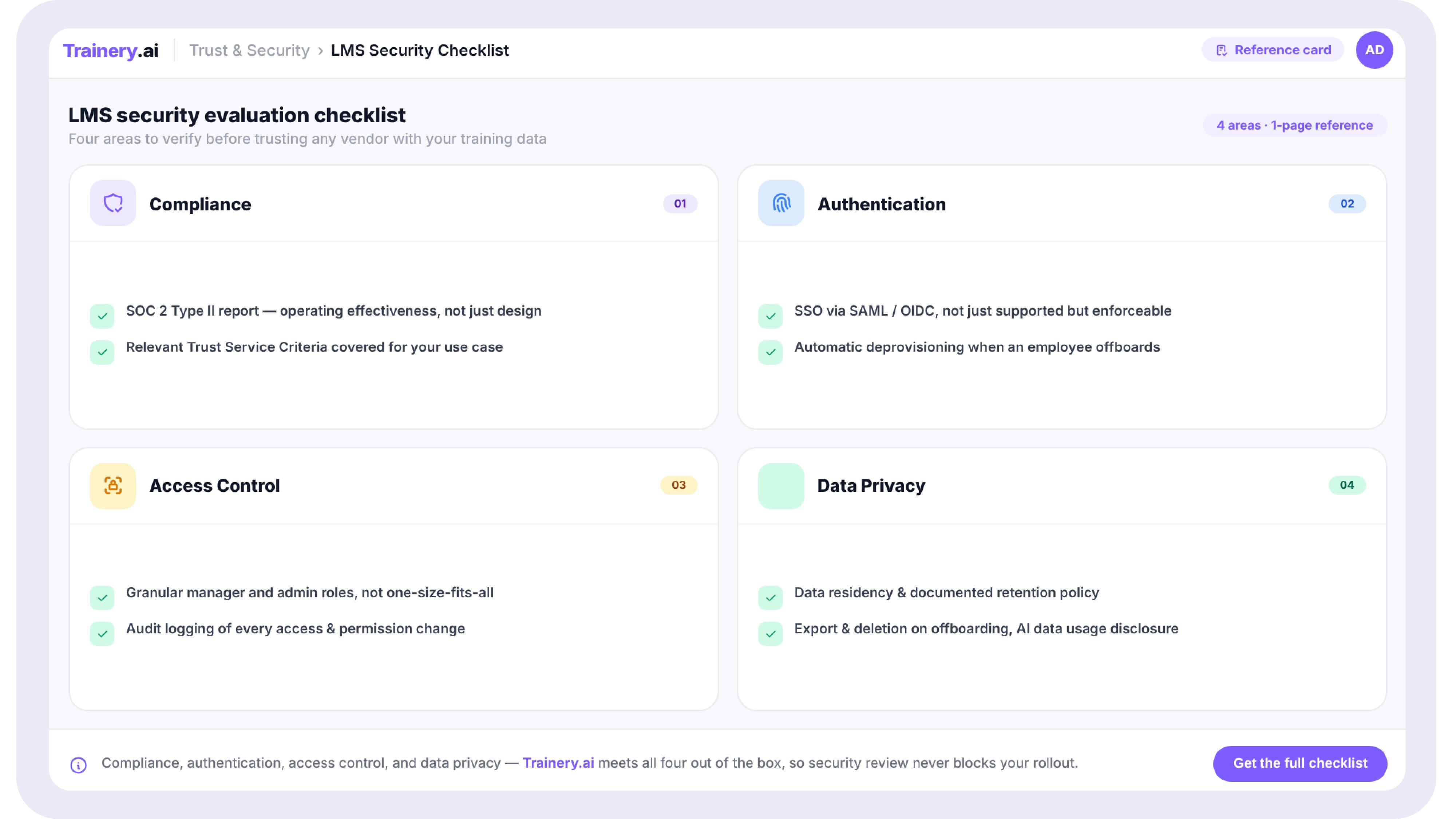
Task: Click the Compliance card title
Action: tap(200, 204)
